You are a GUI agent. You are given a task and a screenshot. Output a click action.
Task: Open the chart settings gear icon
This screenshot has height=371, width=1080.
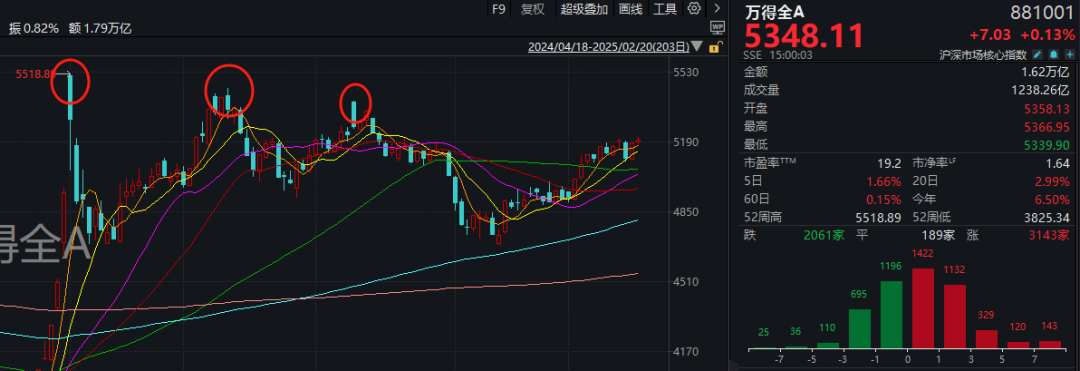694,8
